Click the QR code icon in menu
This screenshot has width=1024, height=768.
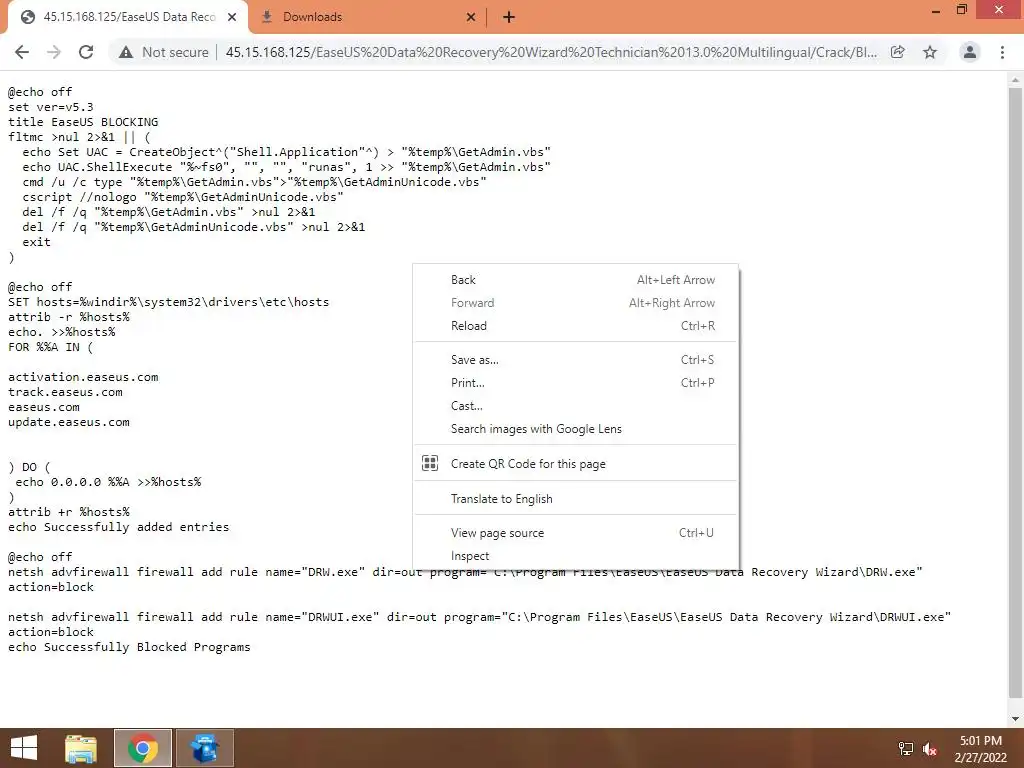[430, 464]
